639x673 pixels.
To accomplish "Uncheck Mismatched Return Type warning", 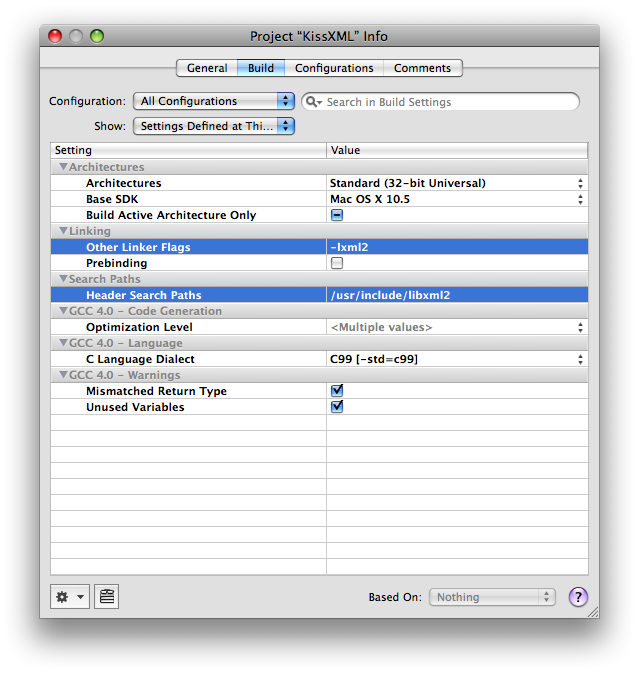I will coord(337,391).
